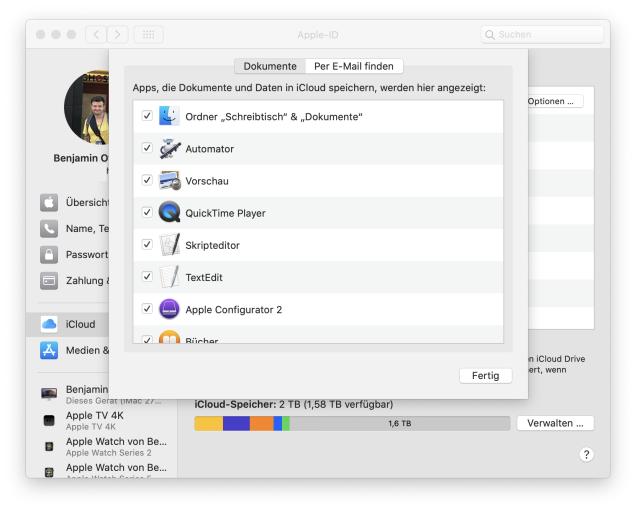
Task: Select Apple TV 4K device name
Action: (x=95, y=415)
